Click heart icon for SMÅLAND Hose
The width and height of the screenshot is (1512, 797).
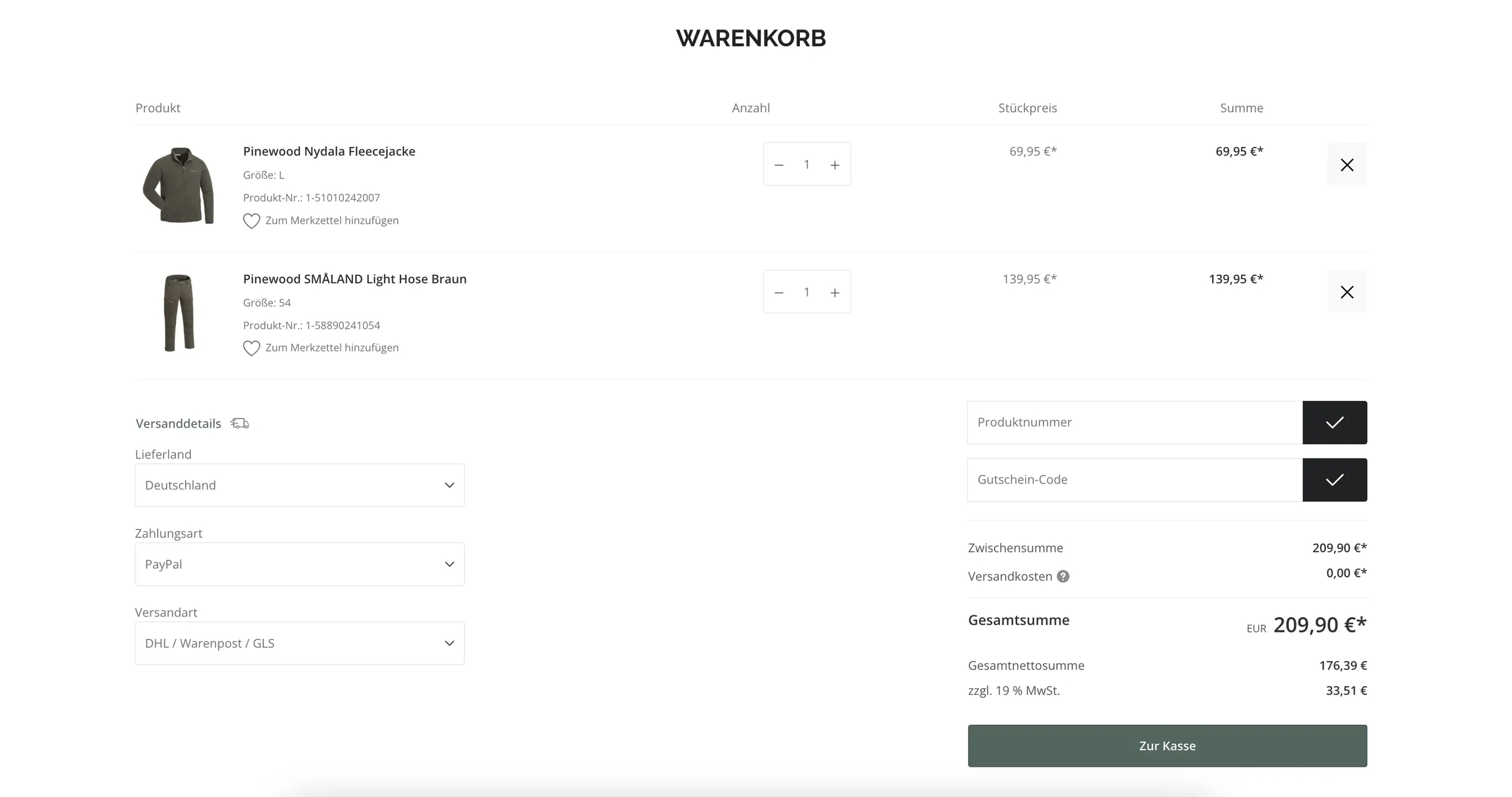251,348
